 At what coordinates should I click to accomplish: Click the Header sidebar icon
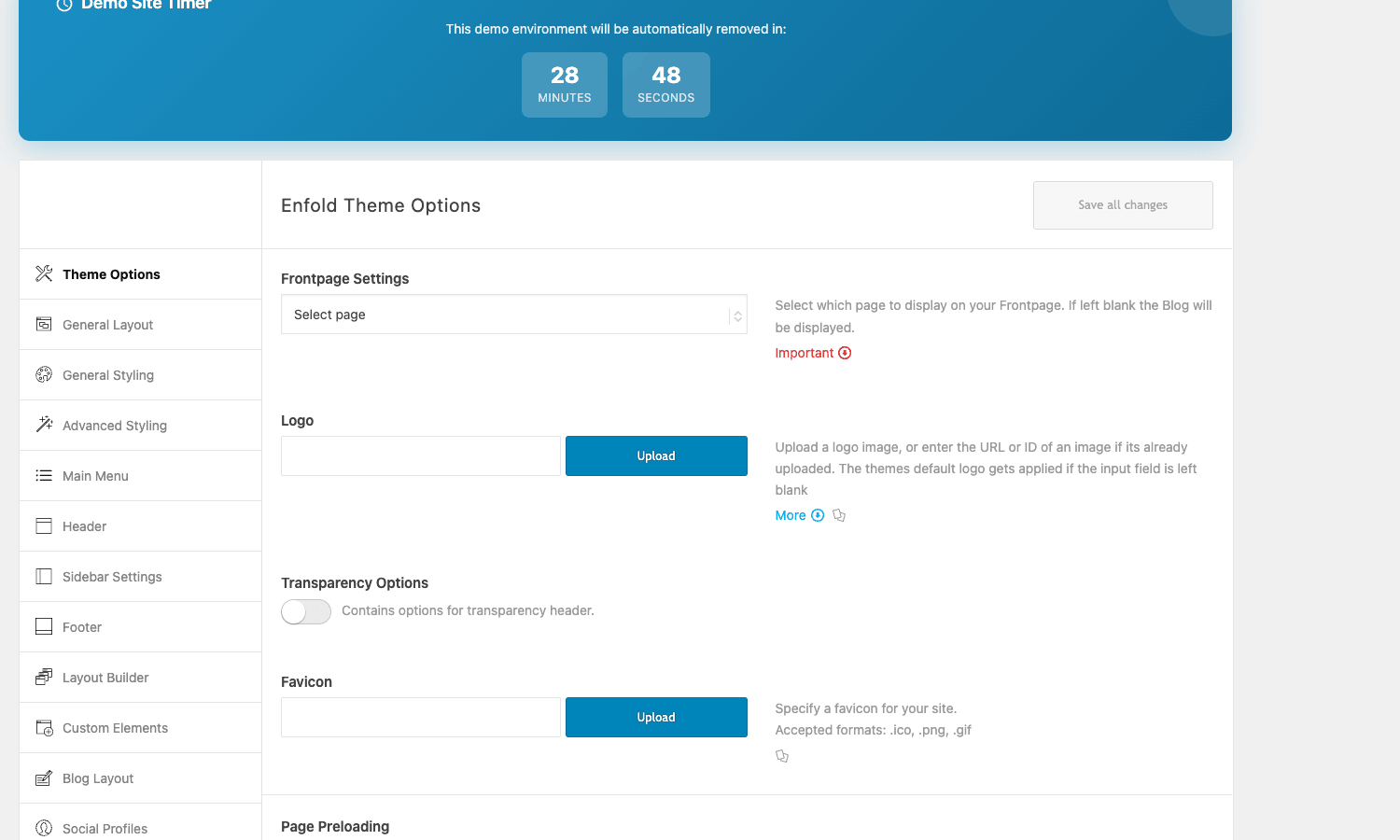[44, 525]
